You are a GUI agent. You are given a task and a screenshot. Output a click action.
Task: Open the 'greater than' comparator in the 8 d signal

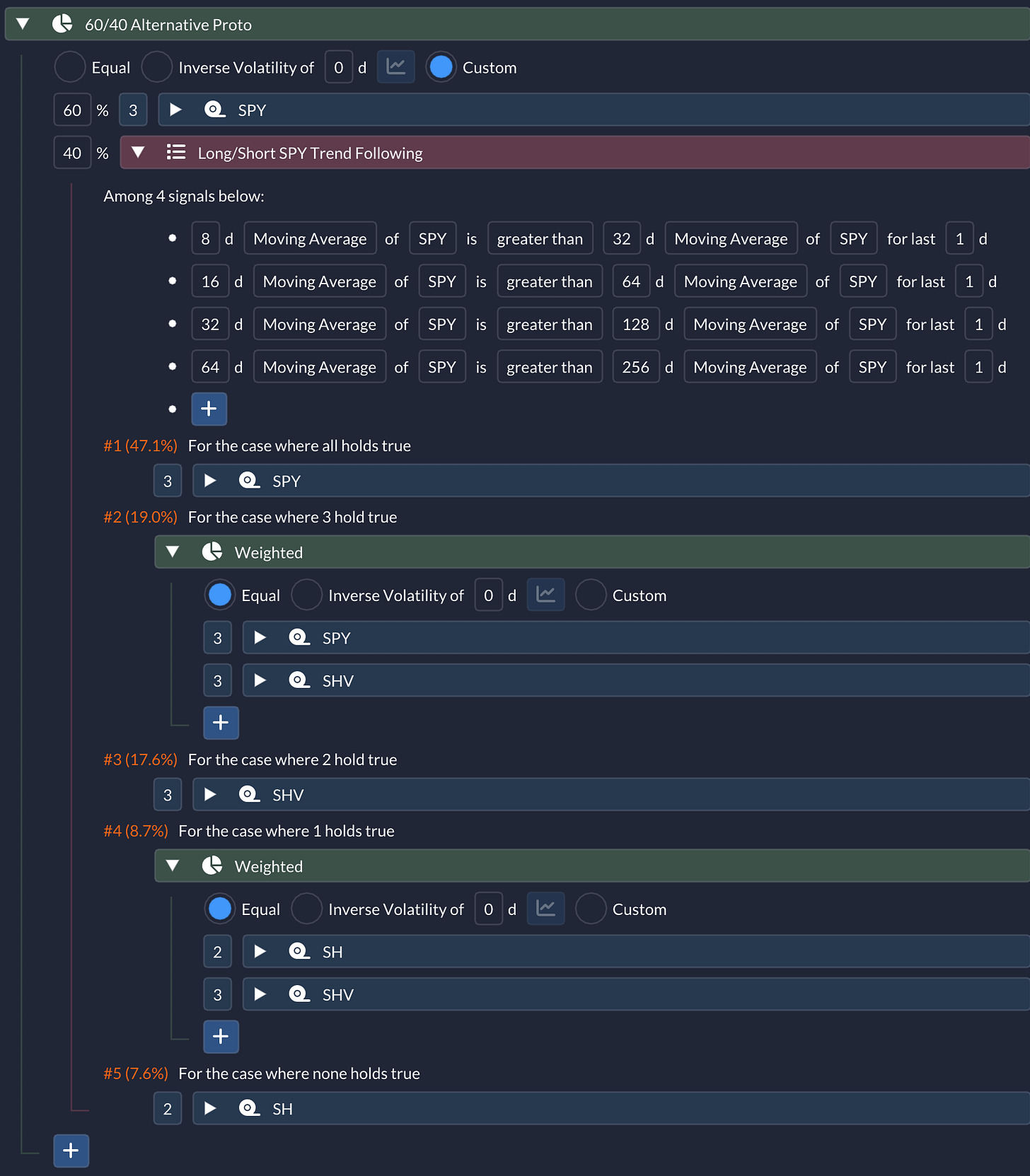click(x=540, y=238)
